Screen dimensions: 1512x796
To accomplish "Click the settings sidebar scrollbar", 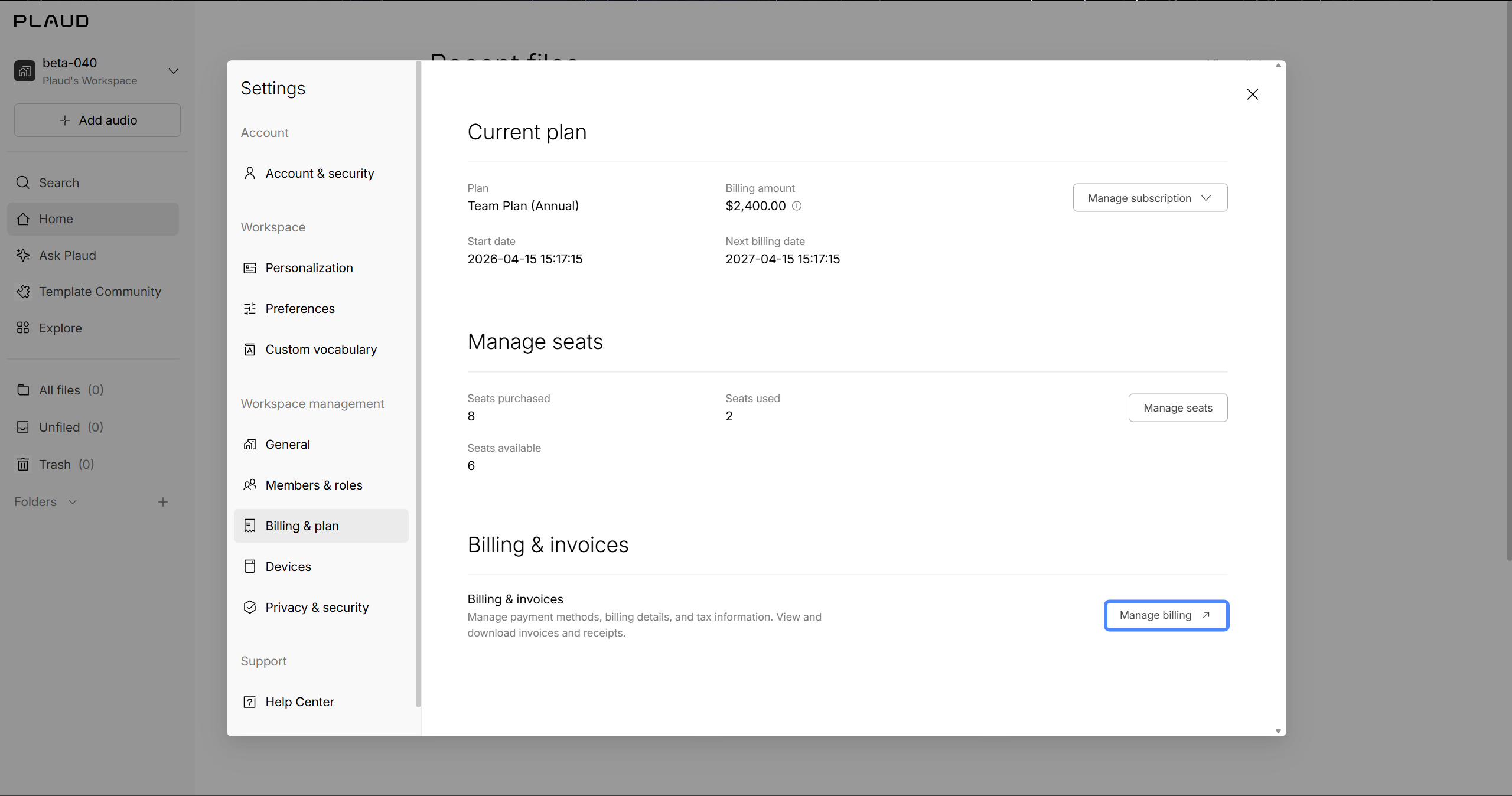I will click(x=418, y=384).
